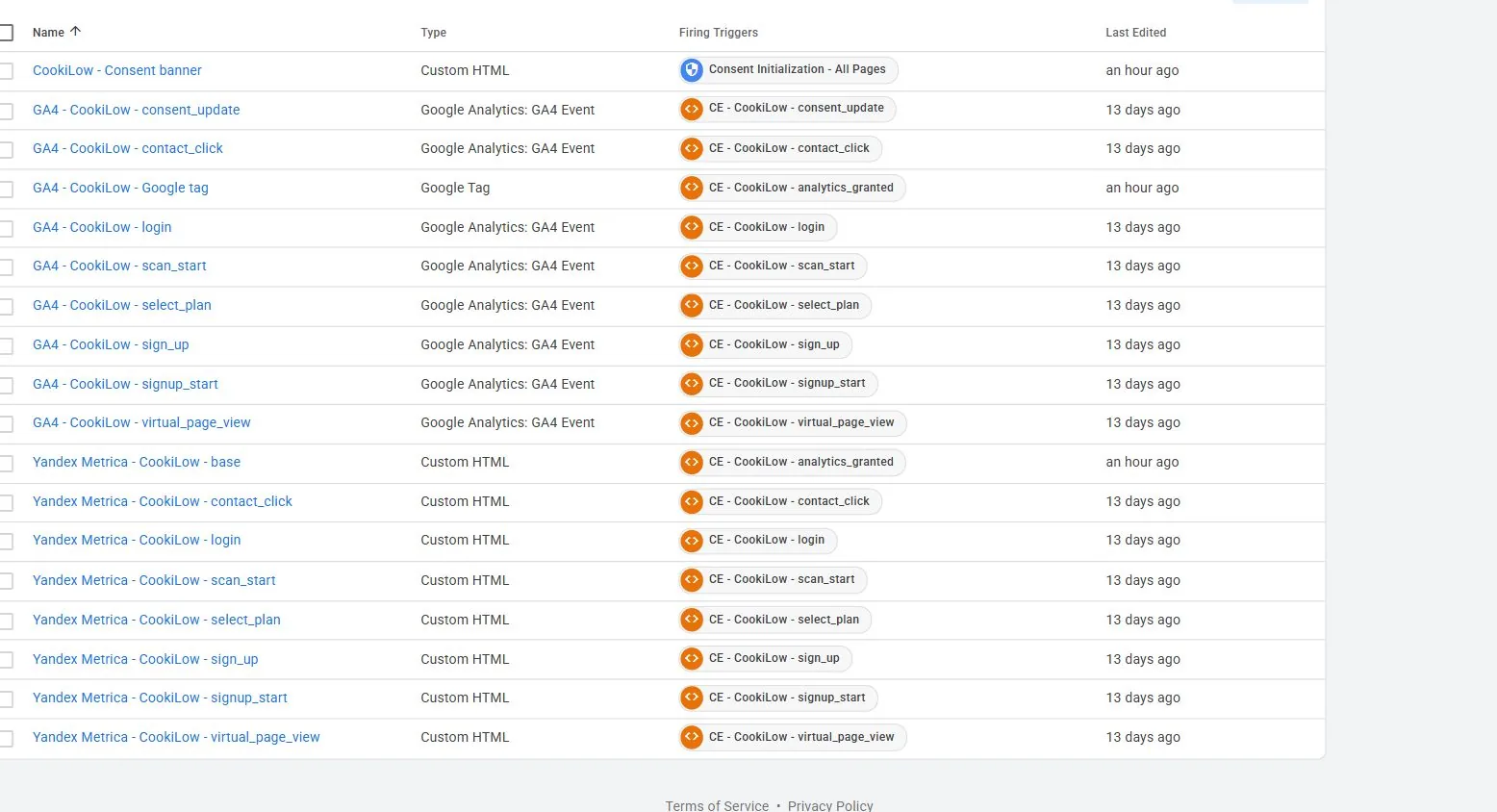Click trigger icon in GA4 consent_update row
1497x812 pixels.
click(x=692, y=109)
